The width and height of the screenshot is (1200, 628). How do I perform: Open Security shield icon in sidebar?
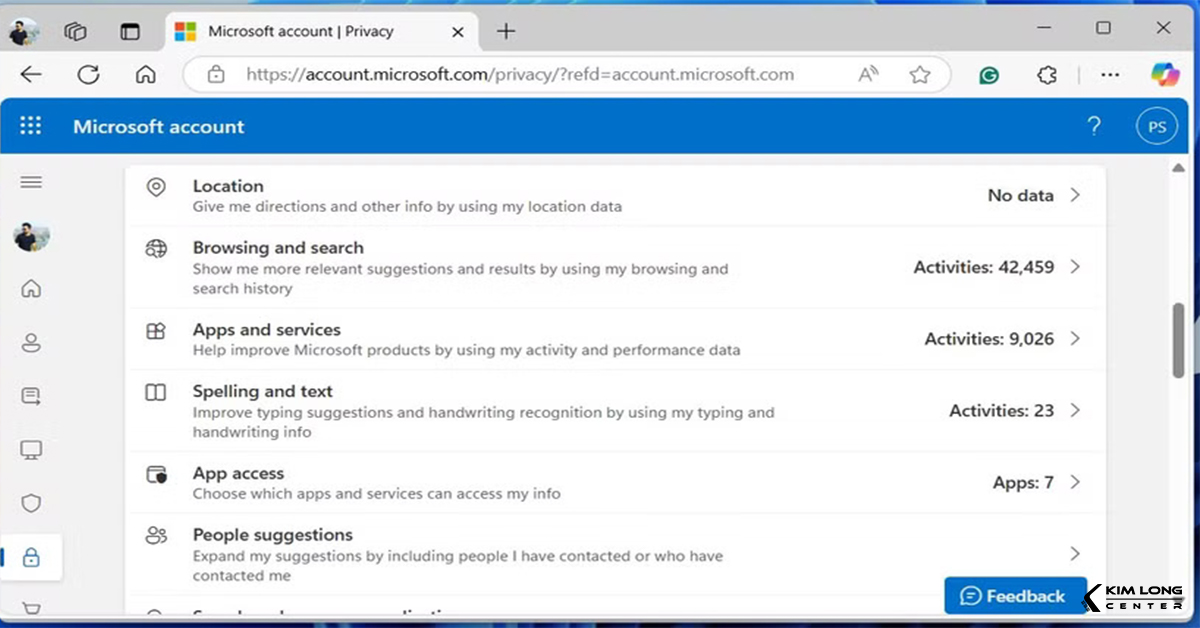point(31,503)
